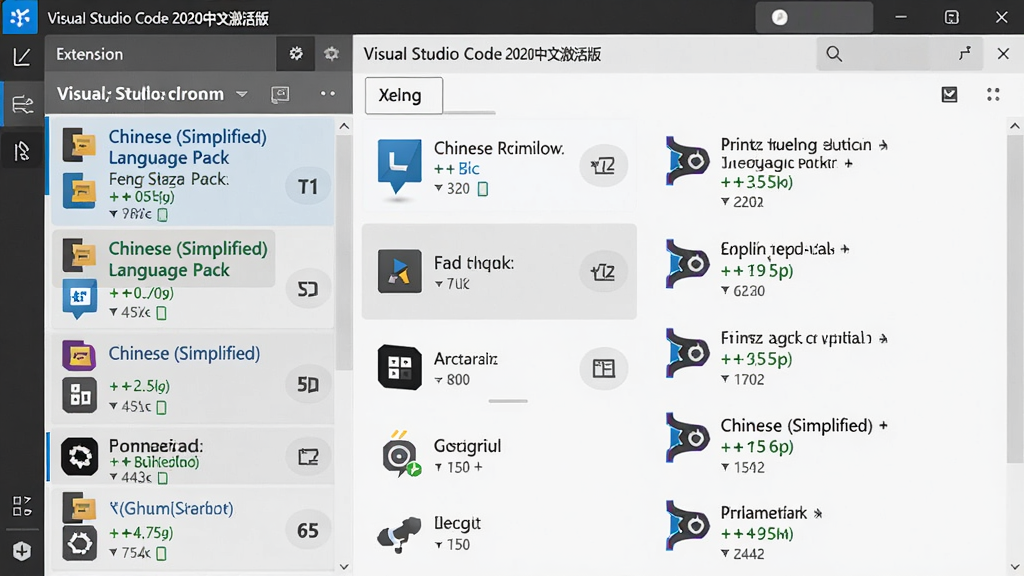
Task: Open the Ftinsz agck extension entry
Action: (777, 357)
